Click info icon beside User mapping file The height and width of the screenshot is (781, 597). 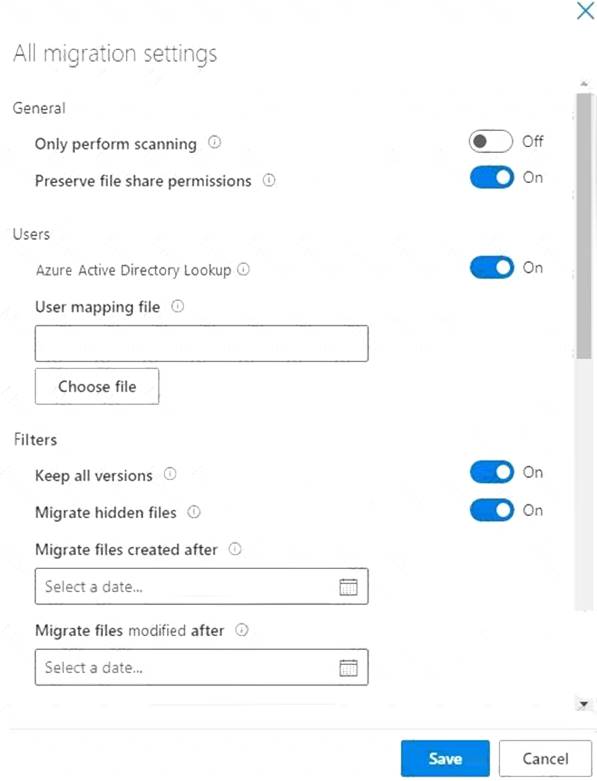(178, 306)
